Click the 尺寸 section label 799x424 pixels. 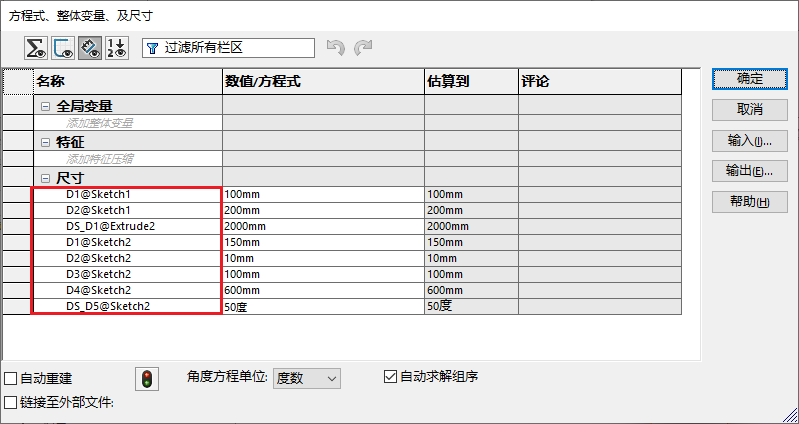(70, 178)
